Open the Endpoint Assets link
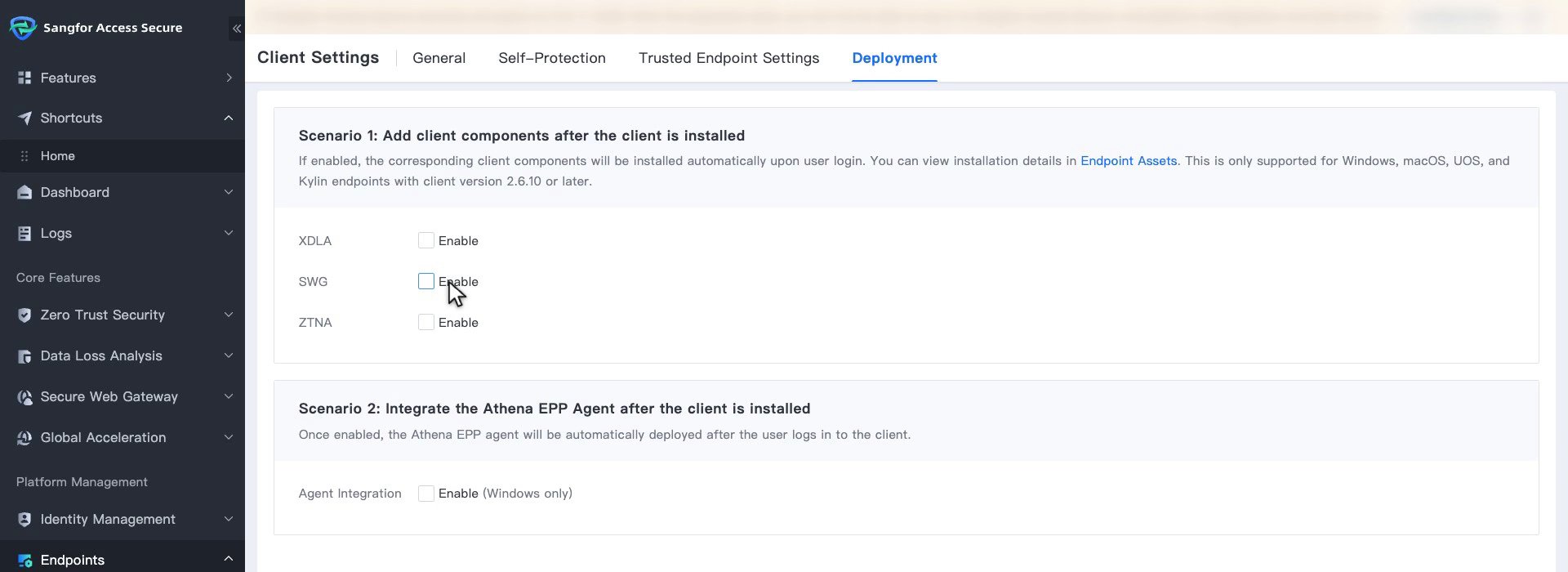1568x572 pixels. tap(1129, 161)
